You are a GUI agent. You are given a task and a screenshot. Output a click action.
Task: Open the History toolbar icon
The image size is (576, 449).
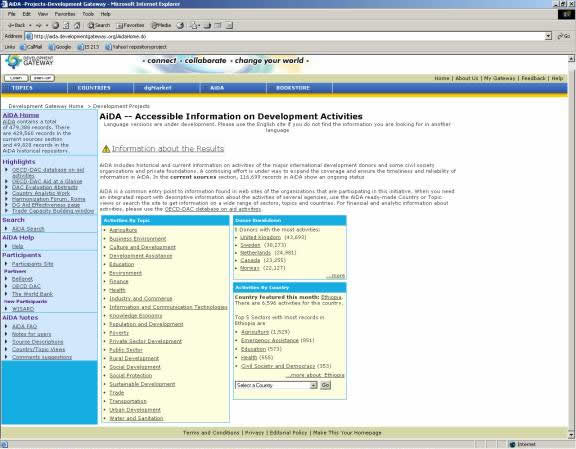(x=180, y=25)
